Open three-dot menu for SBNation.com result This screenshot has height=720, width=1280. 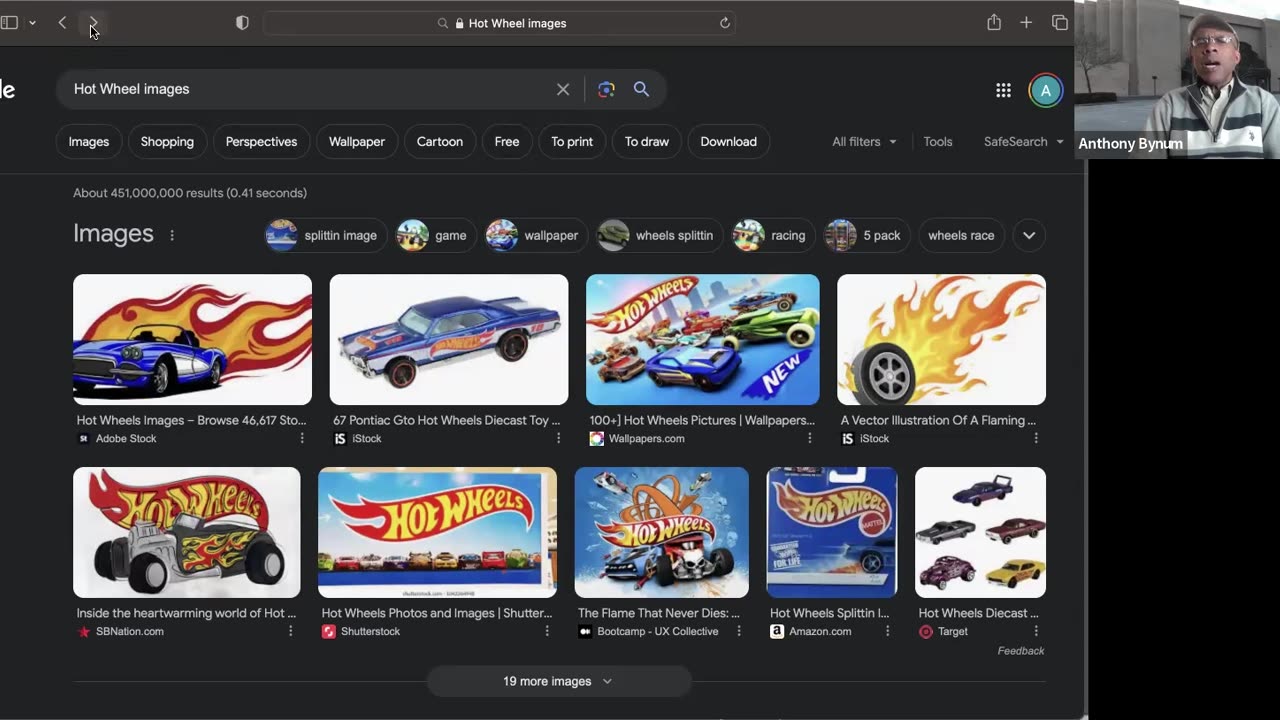(291, 631)
